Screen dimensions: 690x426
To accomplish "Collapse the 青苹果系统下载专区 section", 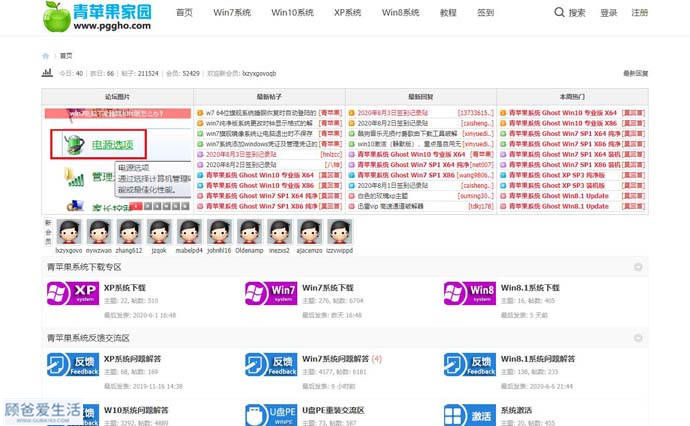I will point(638,267).
